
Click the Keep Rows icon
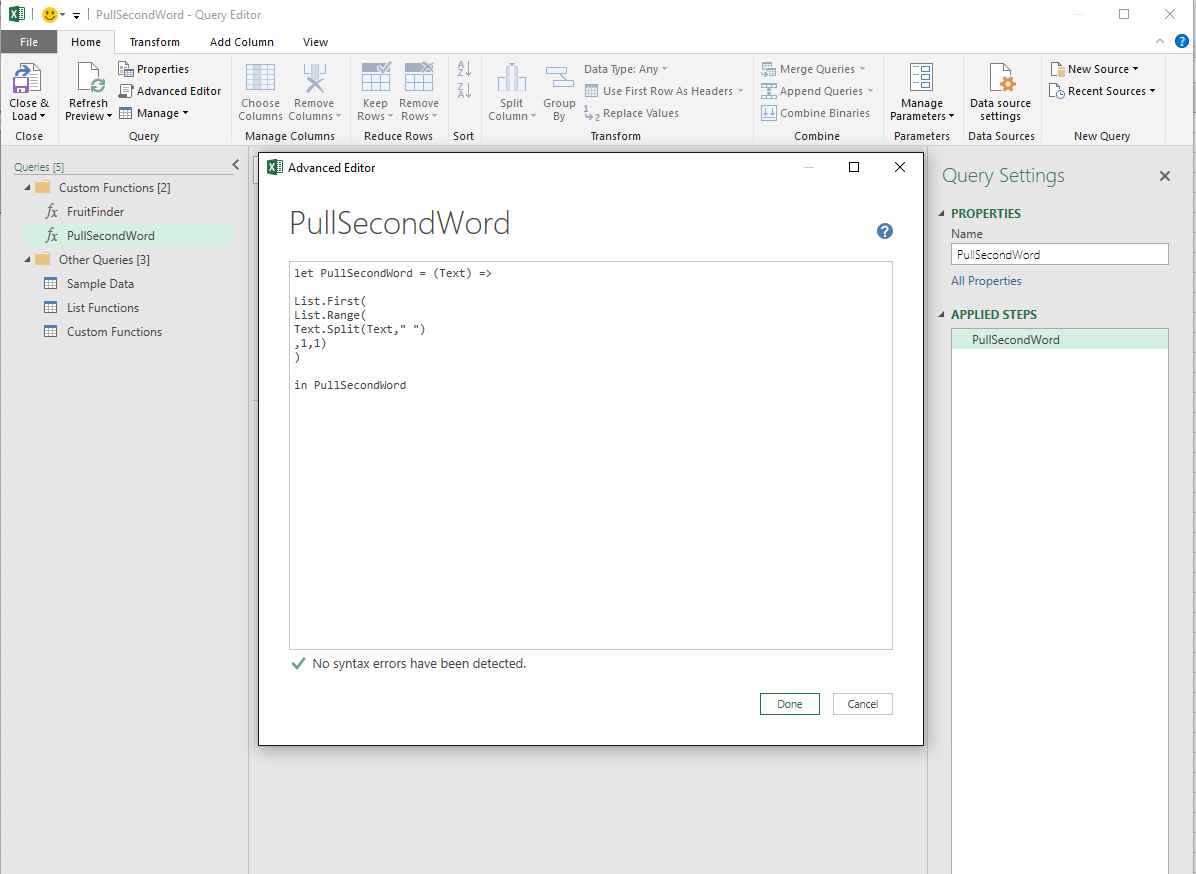pos(375,79)
